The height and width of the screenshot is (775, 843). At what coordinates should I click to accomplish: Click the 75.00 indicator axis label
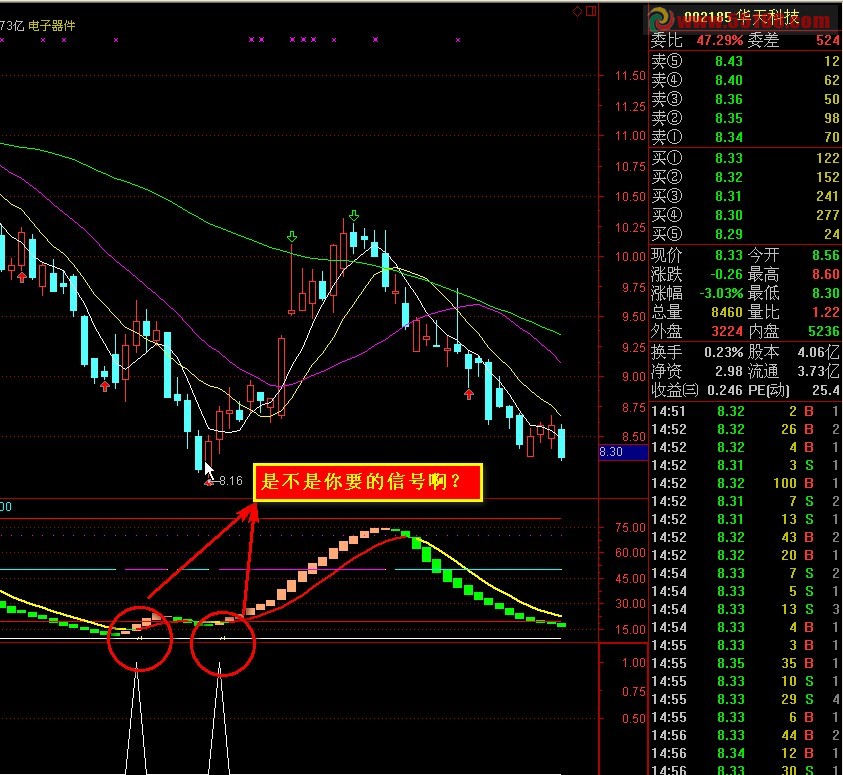(x=630, y=528)
